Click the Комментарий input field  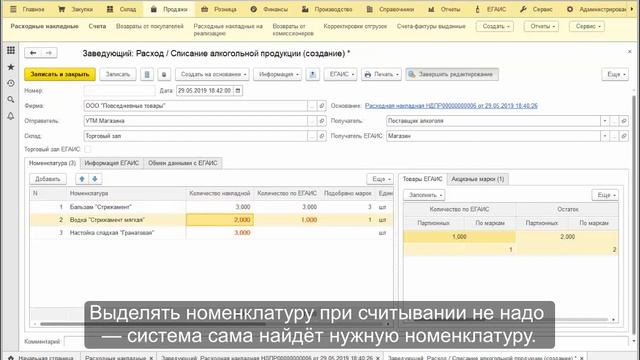coord(346,341)
